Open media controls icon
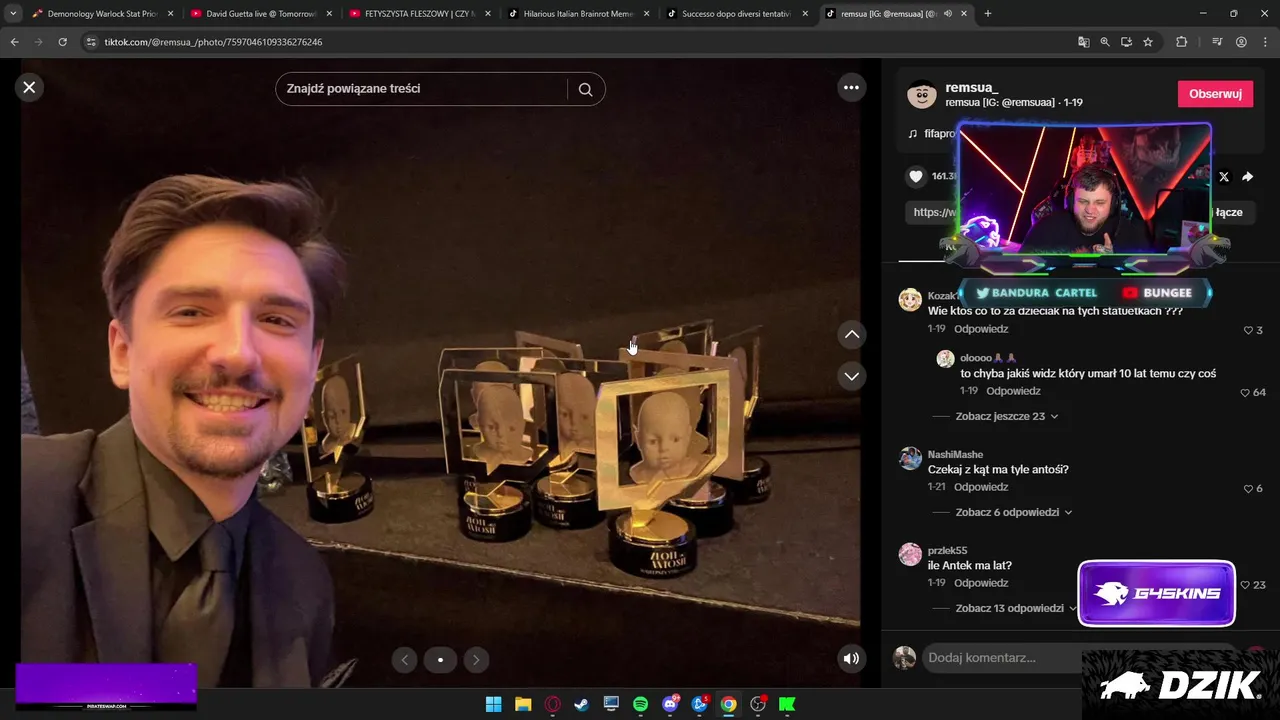 (x=1217, y=42)
